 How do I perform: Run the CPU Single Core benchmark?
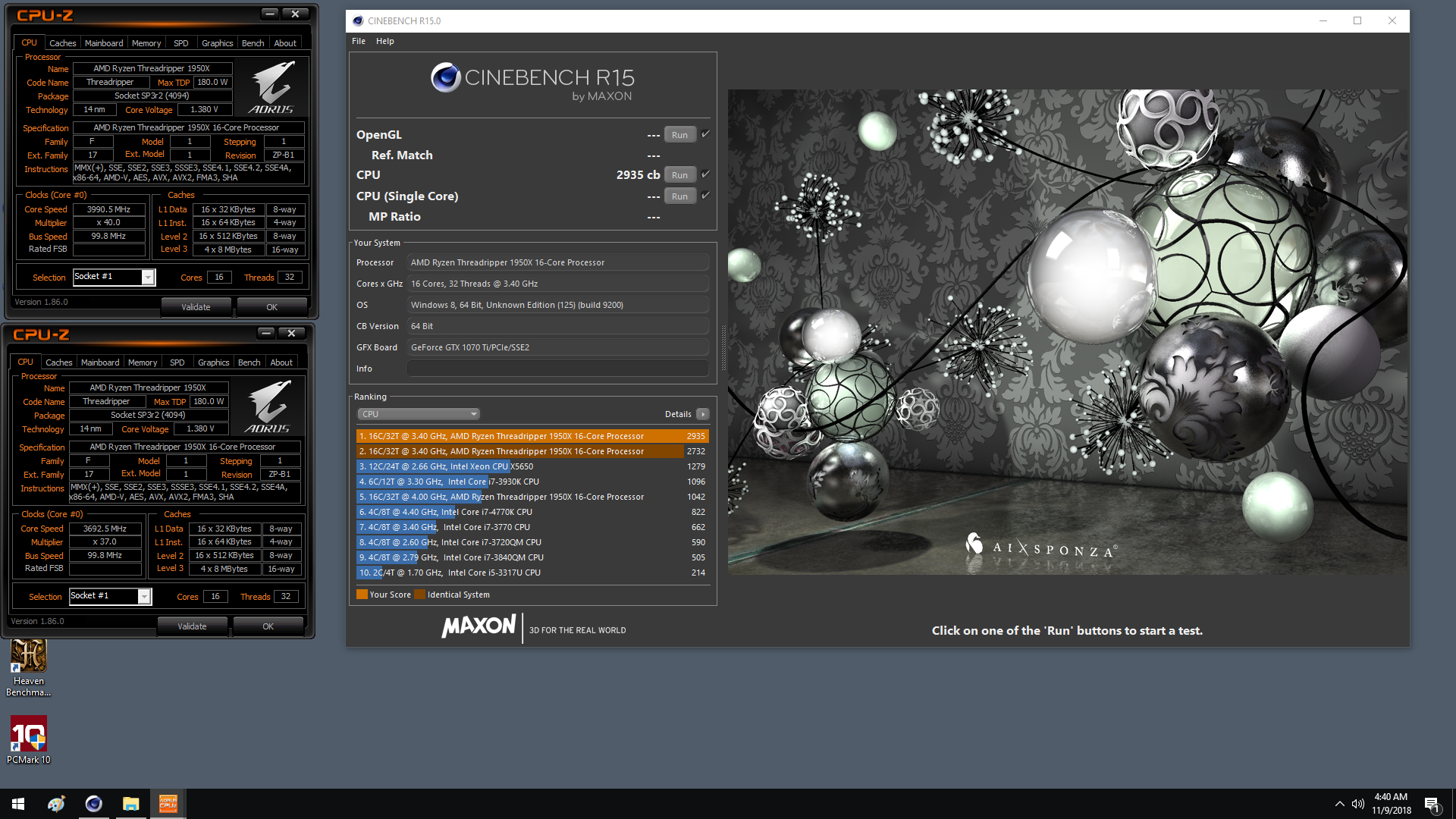pos(679,196)
